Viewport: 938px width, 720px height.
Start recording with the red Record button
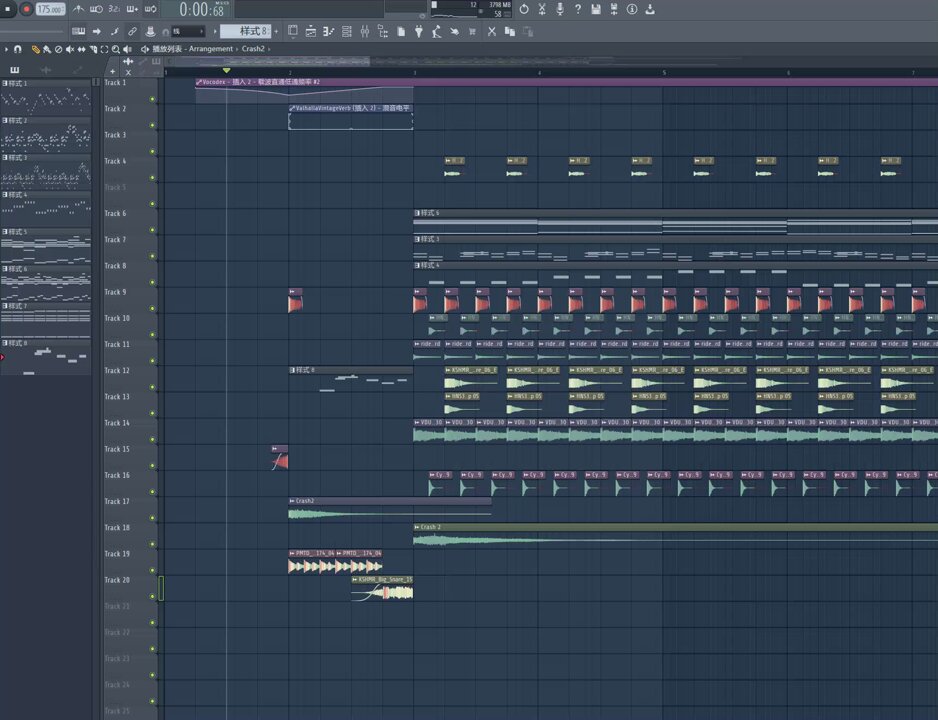point(26,9)
